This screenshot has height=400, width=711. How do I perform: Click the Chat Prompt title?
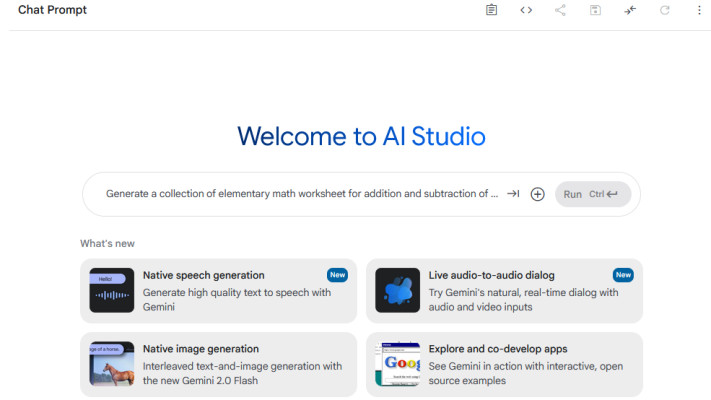pyautogui.click(x=52, y=10)
